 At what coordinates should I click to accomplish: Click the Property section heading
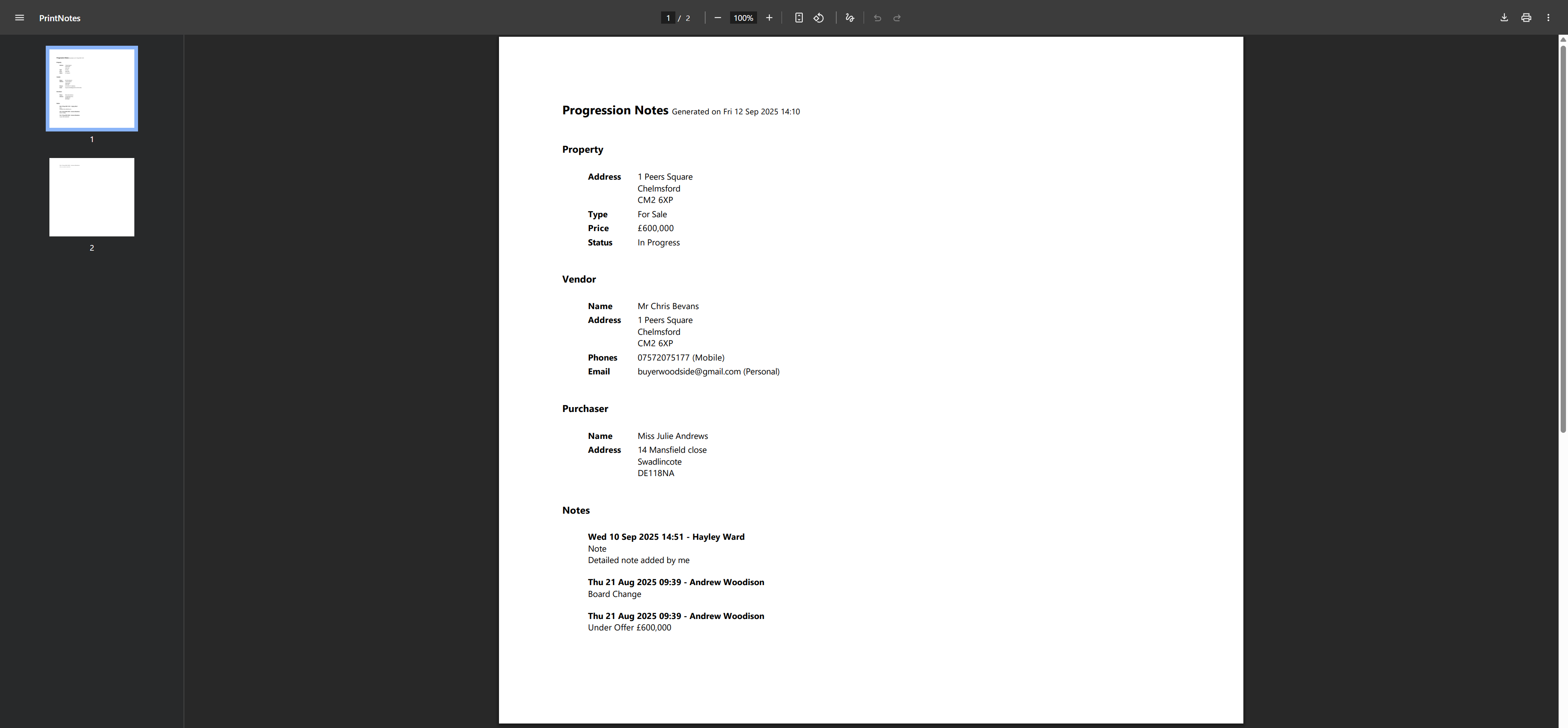[583, 150]
